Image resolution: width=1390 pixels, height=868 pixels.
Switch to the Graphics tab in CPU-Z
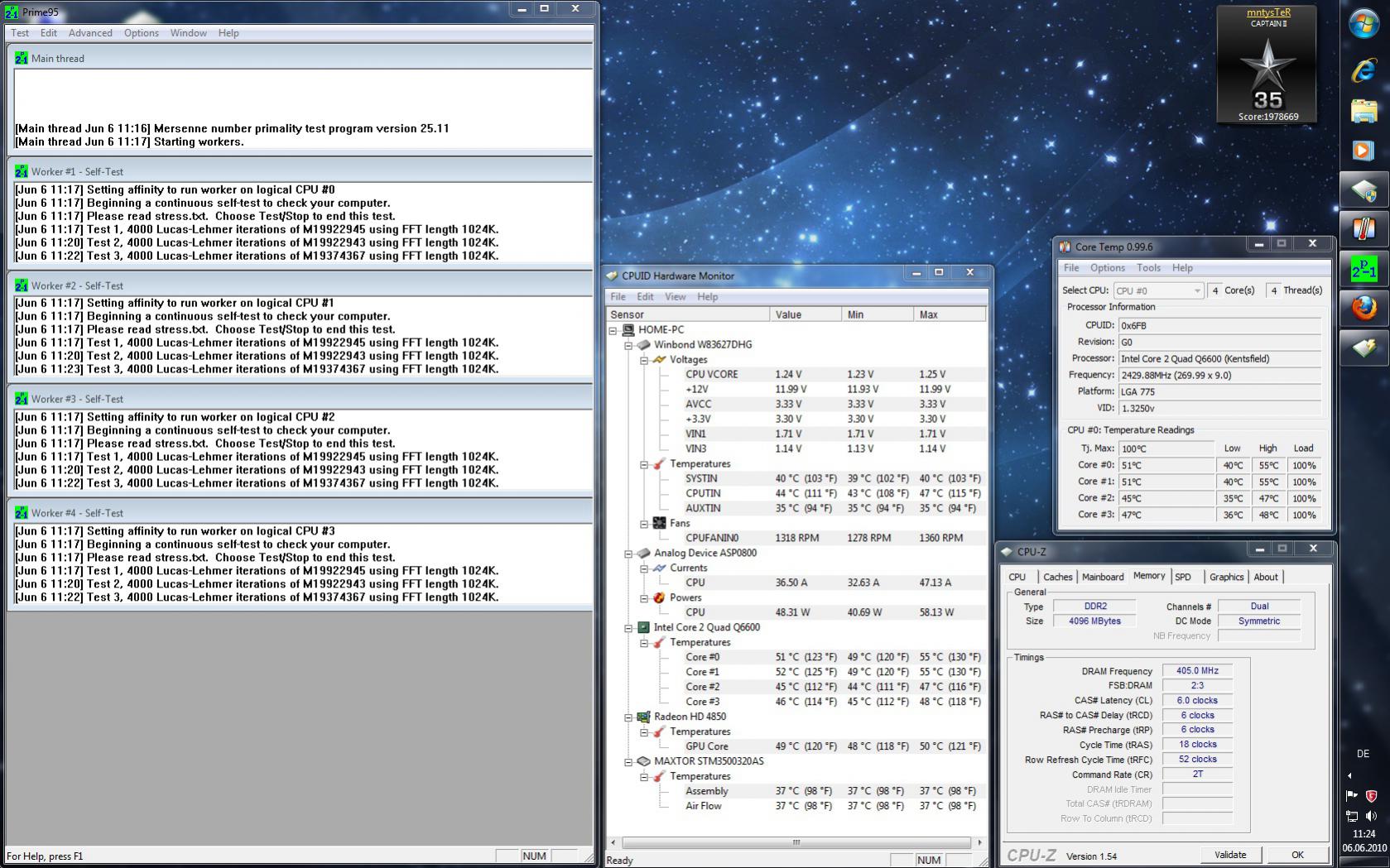pos(1226,577)
